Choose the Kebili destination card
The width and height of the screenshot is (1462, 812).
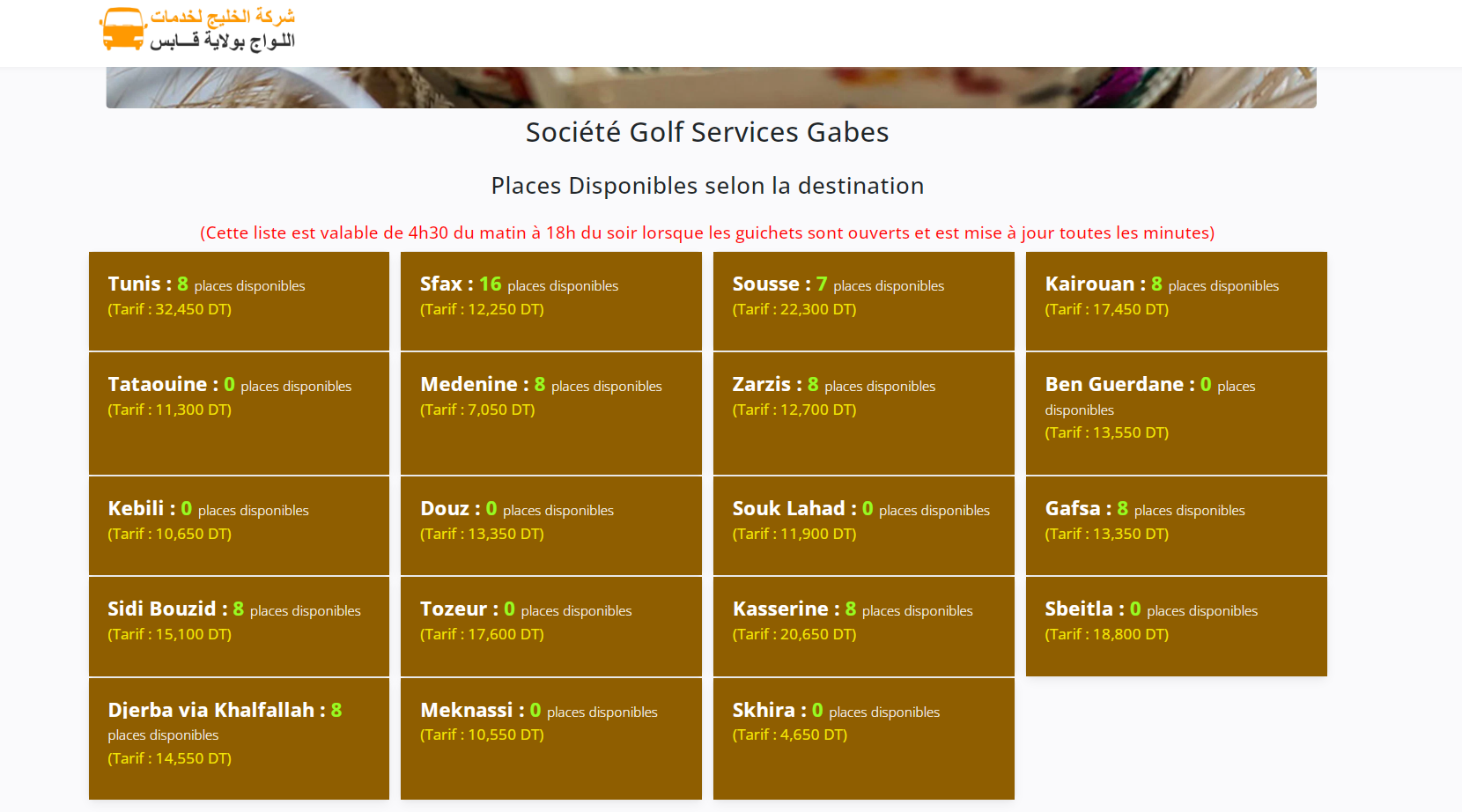(239, 525)
